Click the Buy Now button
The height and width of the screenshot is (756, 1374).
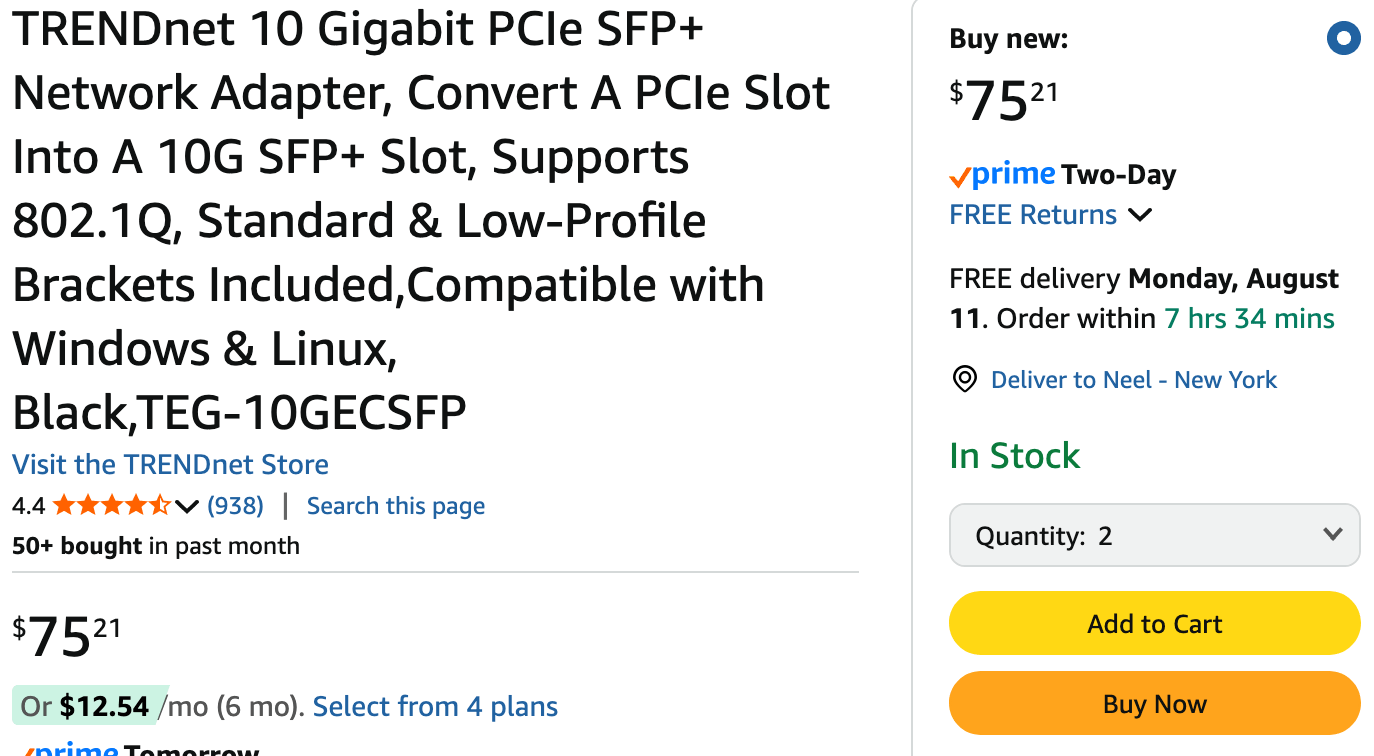(x=1154, y=704)
